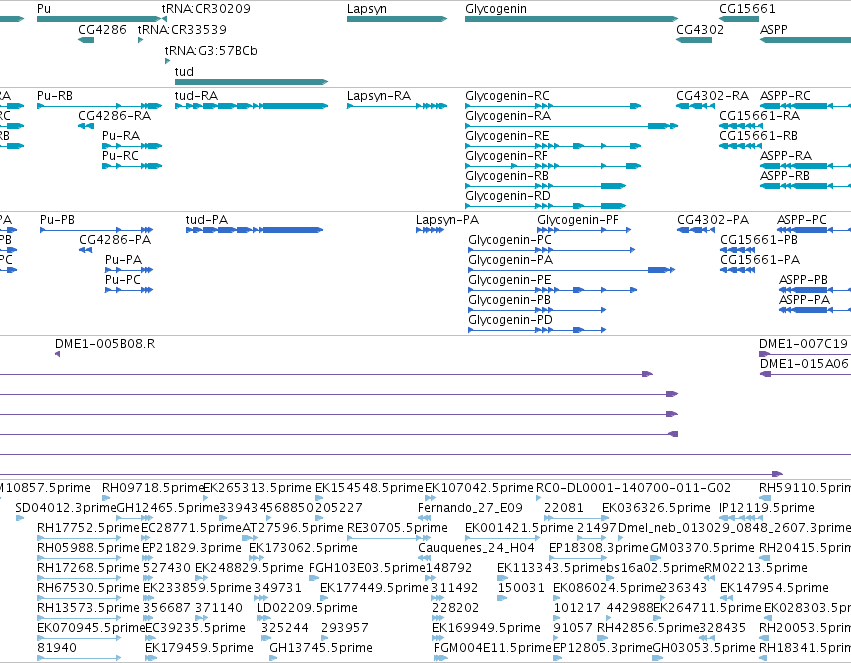Click EST 'EK154548.5prime'
The image size is (851, 663).
(x=369, y=488)
